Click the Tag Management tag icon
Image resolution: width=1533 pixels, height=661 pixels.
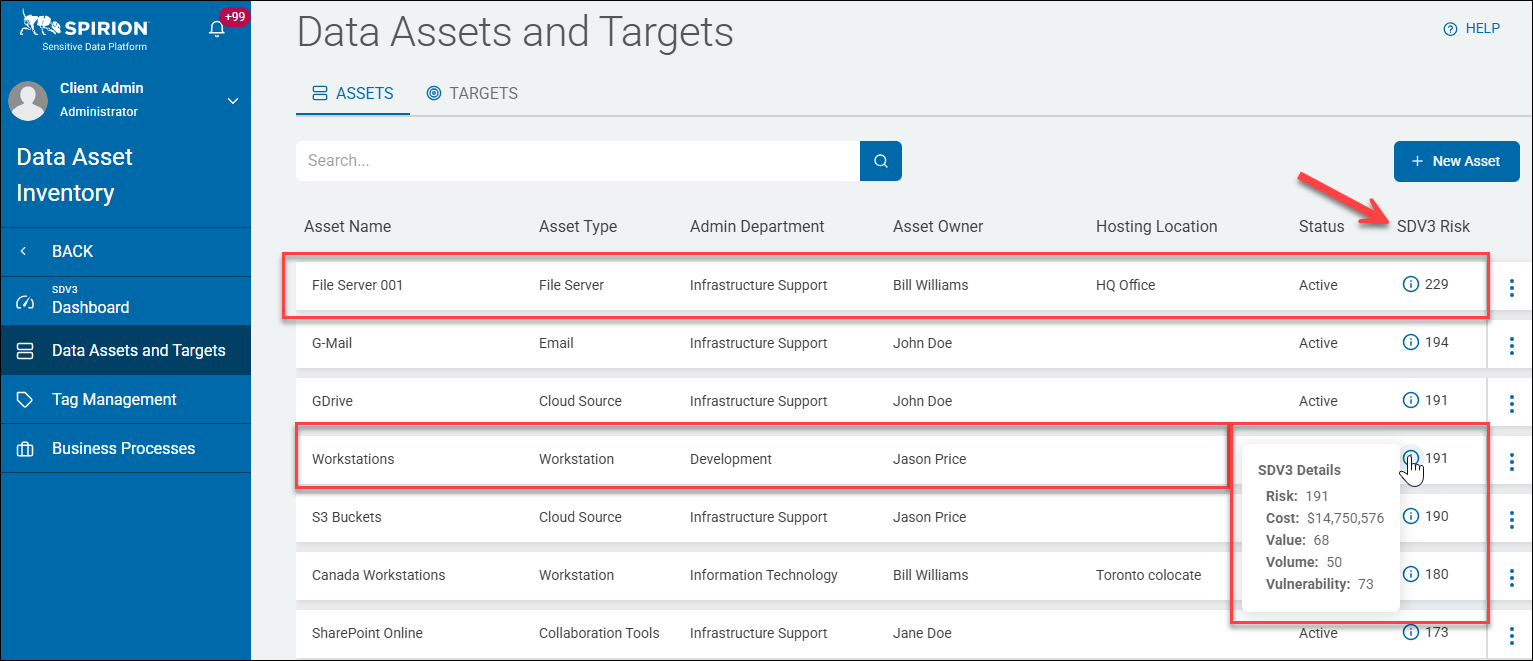tap(23, 399)
